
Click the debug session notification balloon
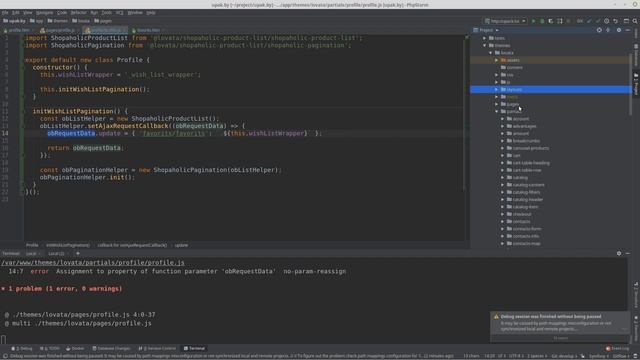560,327
